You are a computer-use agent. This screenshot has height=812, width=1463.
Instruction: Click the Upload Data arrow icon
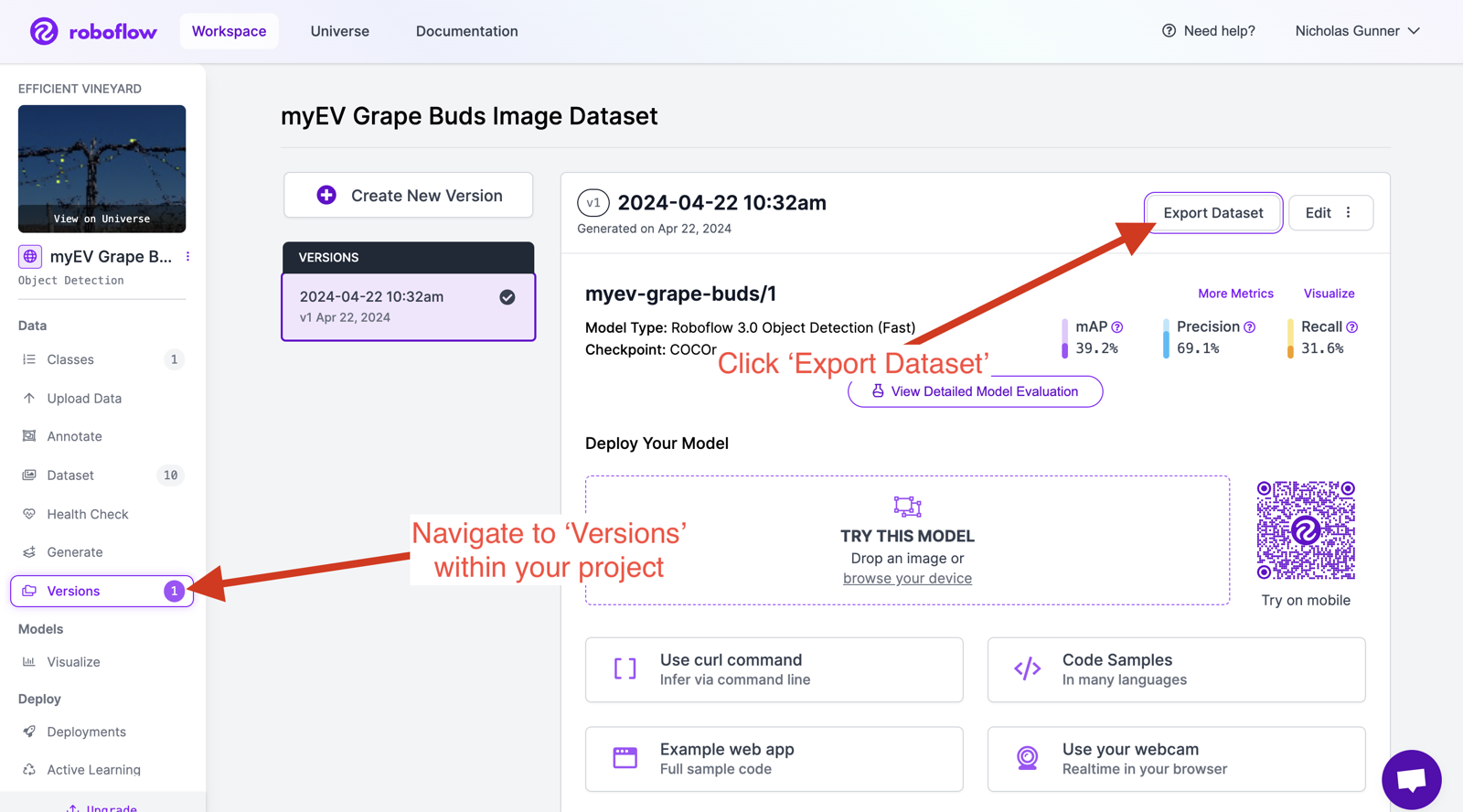(29, 399)
